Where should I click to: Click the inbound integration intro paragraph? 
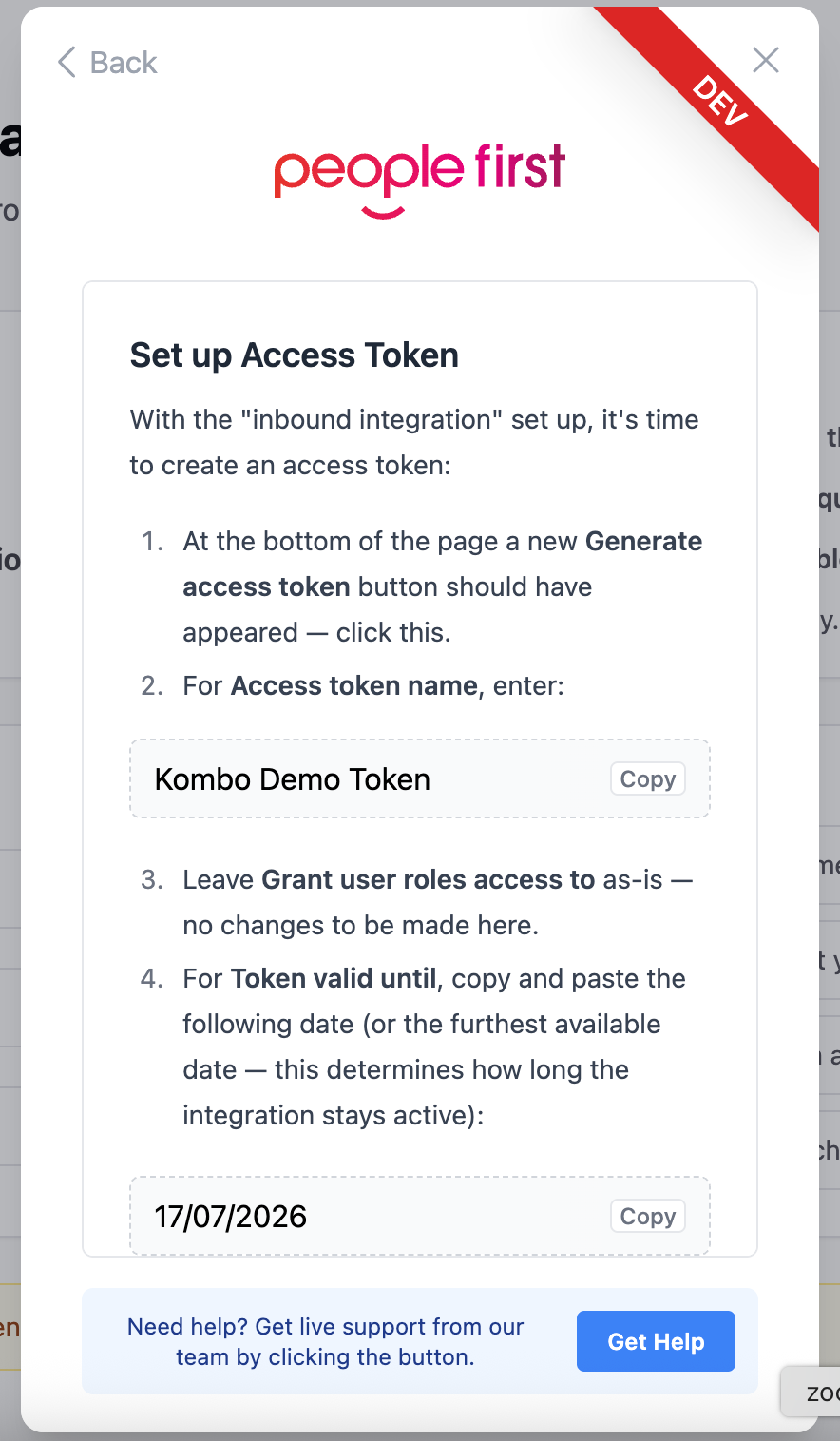tap(414, 443)
